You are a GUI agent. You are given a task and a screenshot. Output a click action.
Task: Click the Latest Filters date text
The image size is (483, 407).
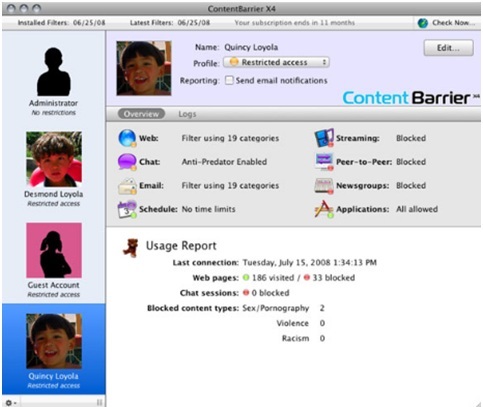(194, 23)
